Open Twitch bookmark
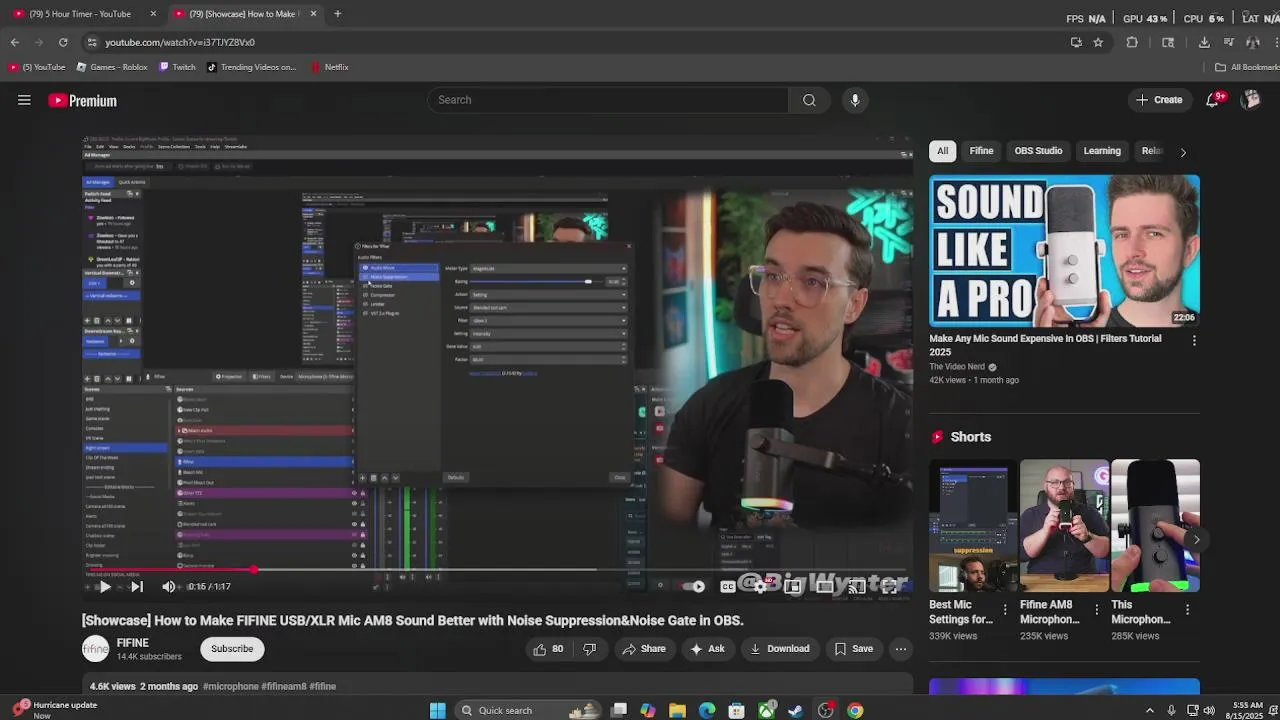 click(x=178, y=67)
